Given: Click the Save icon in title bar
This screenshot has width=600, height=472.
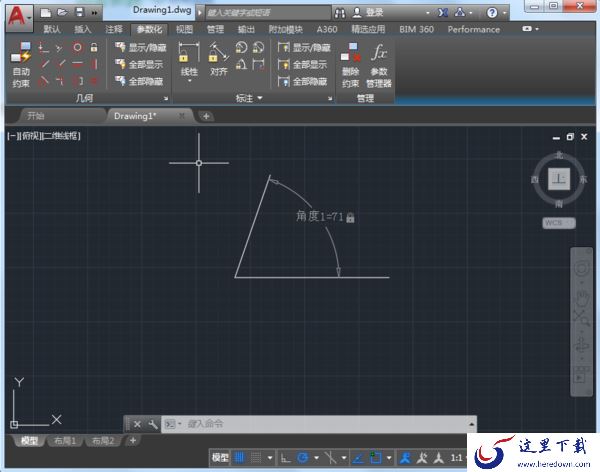Looking at the screenshot, I should (80, 13).
